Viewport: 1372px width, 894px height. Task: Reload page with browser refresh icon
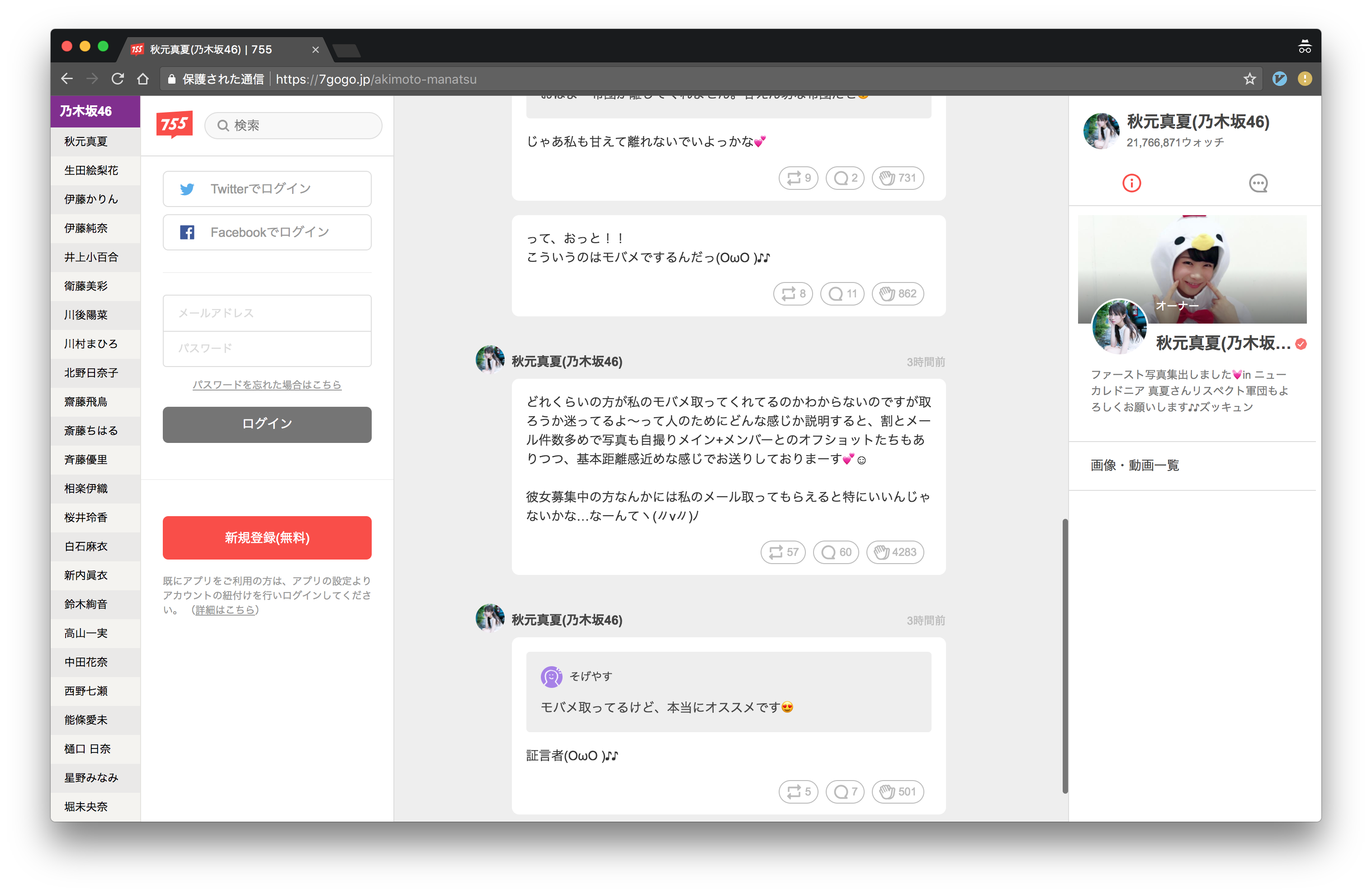click(x=118, y=79)
